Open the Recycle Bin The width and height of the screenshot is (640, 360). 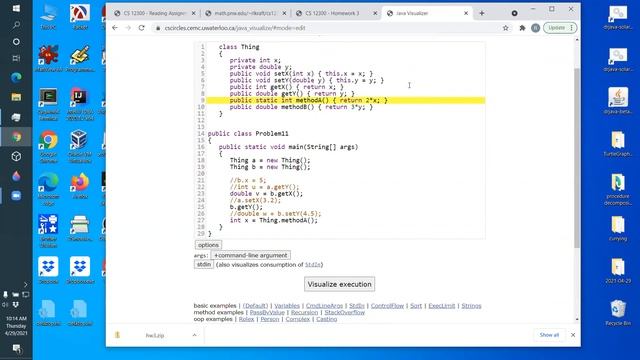(618, 313)
